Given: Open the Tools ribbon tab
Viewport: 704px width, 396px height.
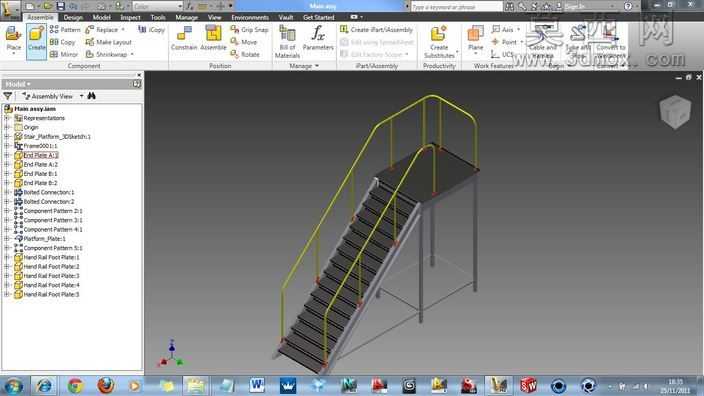Looking at the screenshot, I should (158, 18).
